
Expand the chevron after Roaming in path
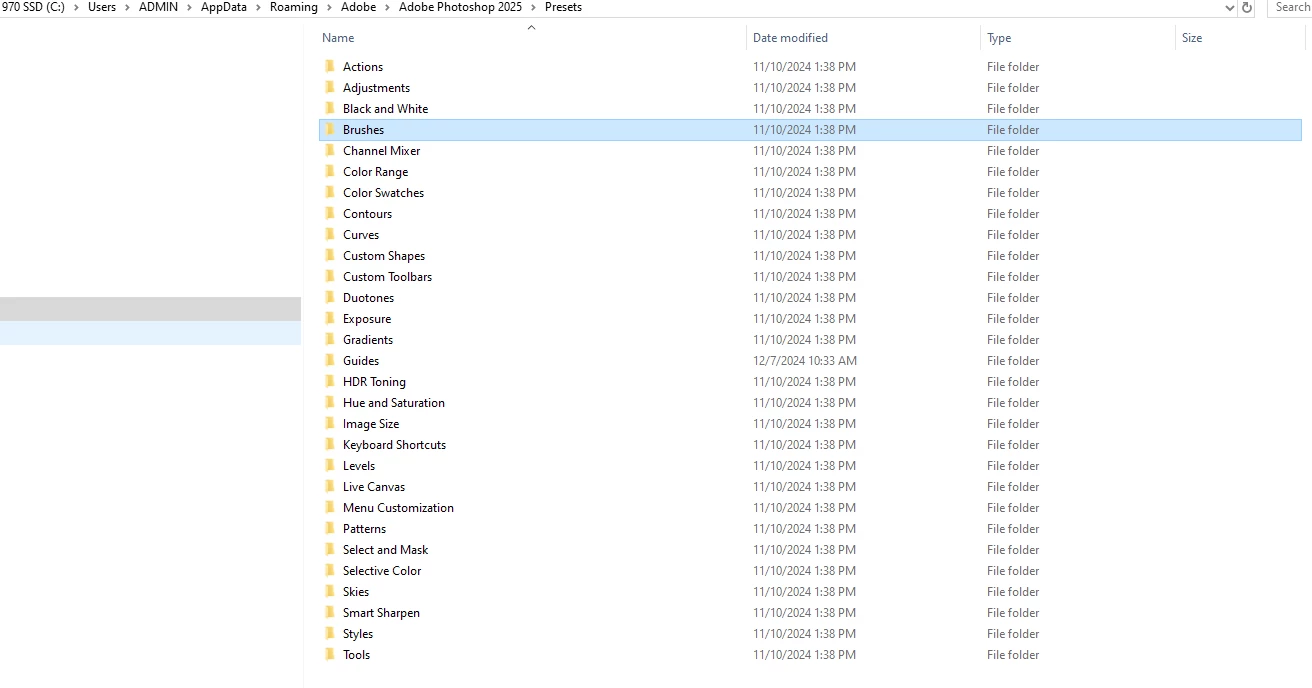(x=330, y=7)
